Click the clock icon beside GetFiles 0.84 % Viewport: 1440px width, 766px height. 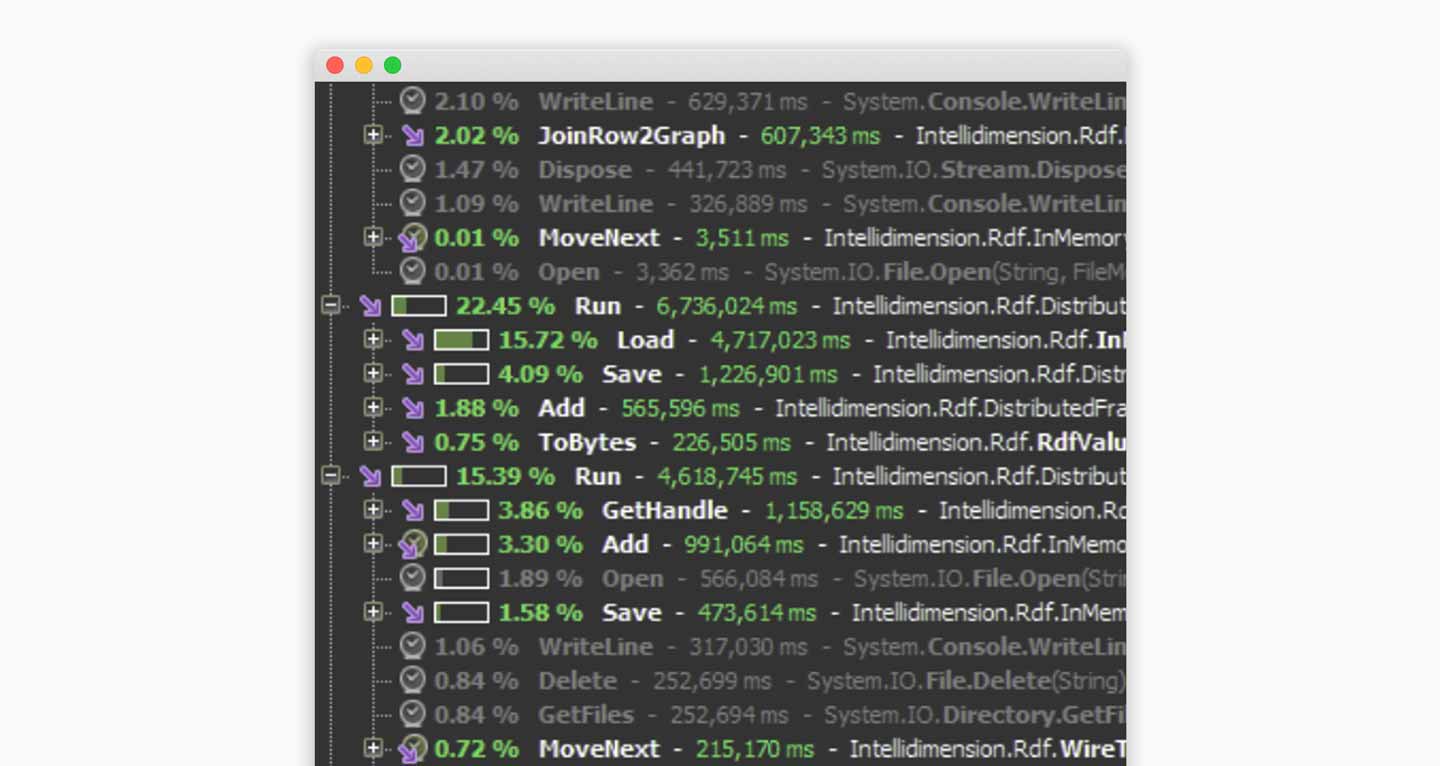coord(413,714)
